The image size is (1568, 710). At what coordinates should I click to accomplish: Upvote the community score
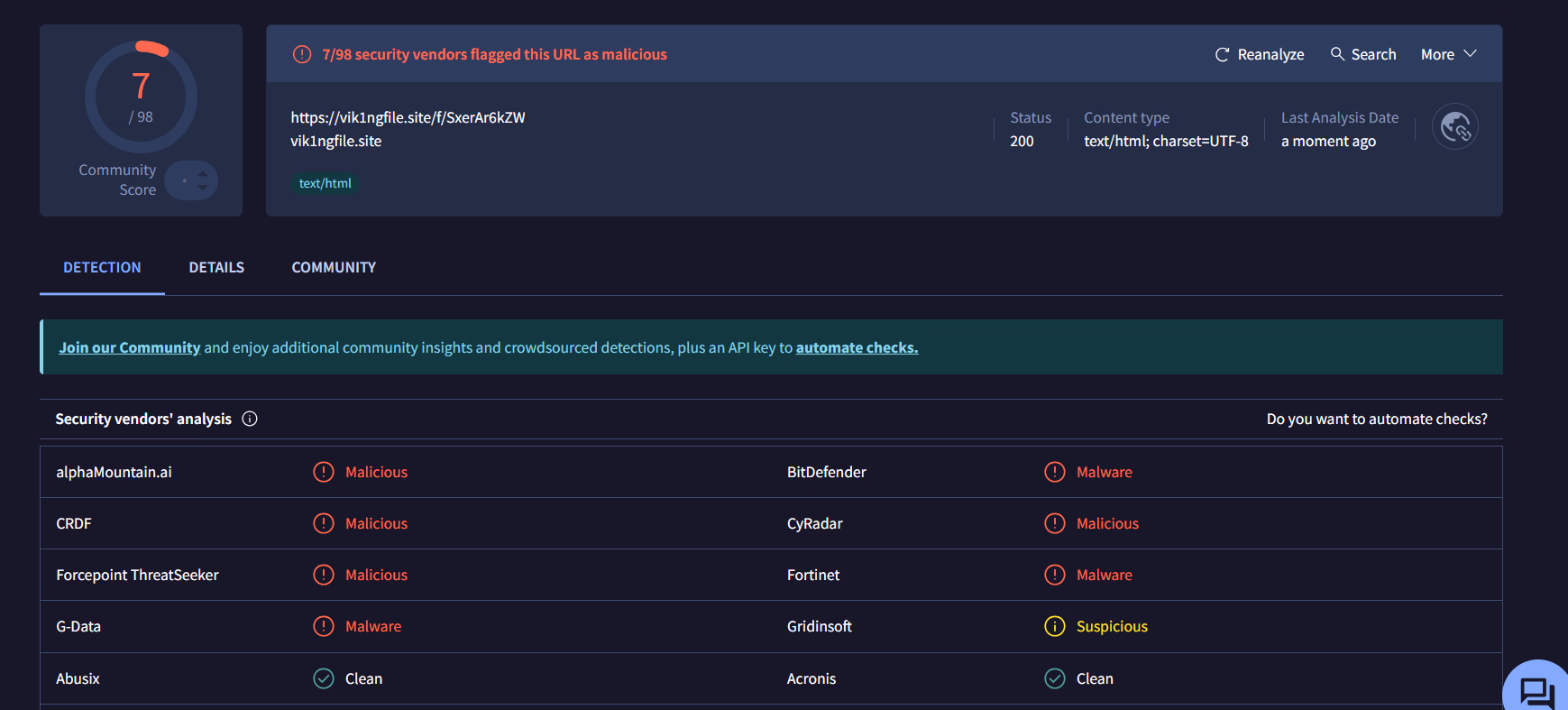click(x=203, y=173)
